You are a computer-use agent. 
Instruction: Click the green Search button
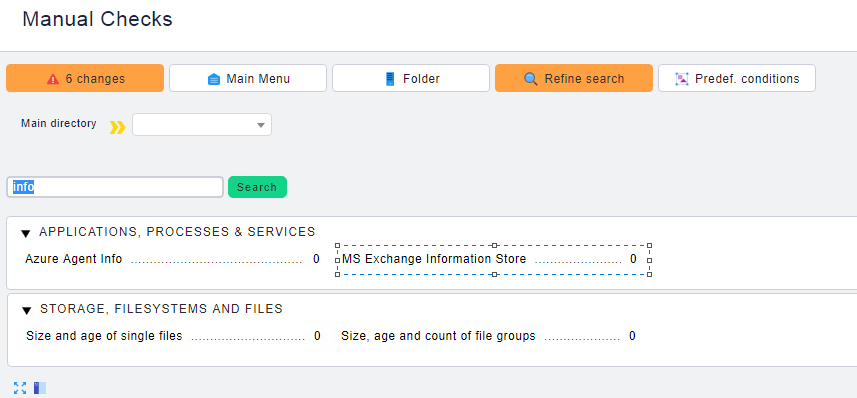point(257,187)
